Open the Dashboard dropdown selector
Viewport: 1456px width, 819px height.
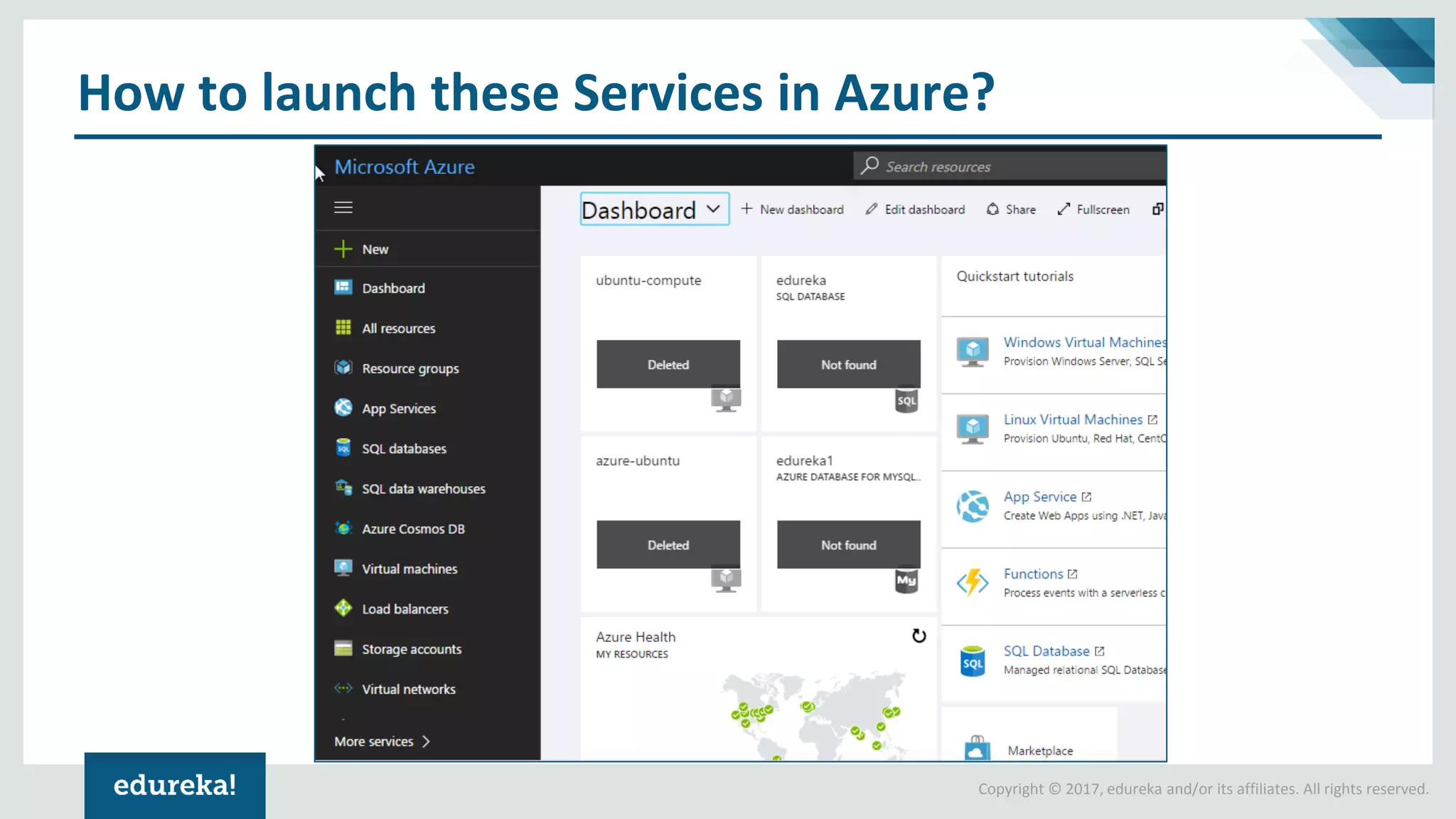pos(655,209)
